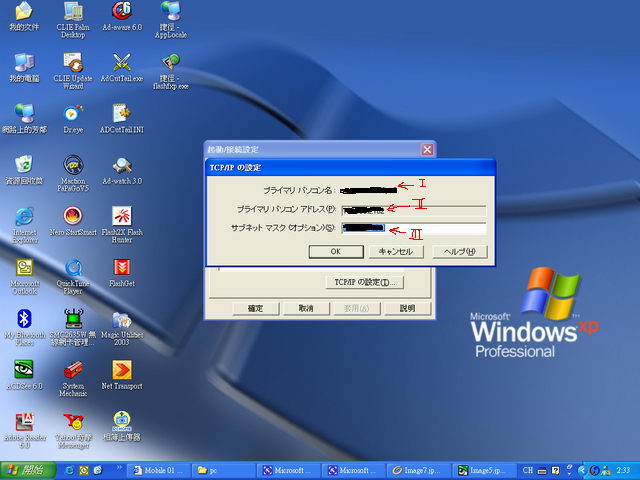Expand the Quick Launch chevron on taskbar
This screenshot has width=640, height=480.
(x=119, y=468)
